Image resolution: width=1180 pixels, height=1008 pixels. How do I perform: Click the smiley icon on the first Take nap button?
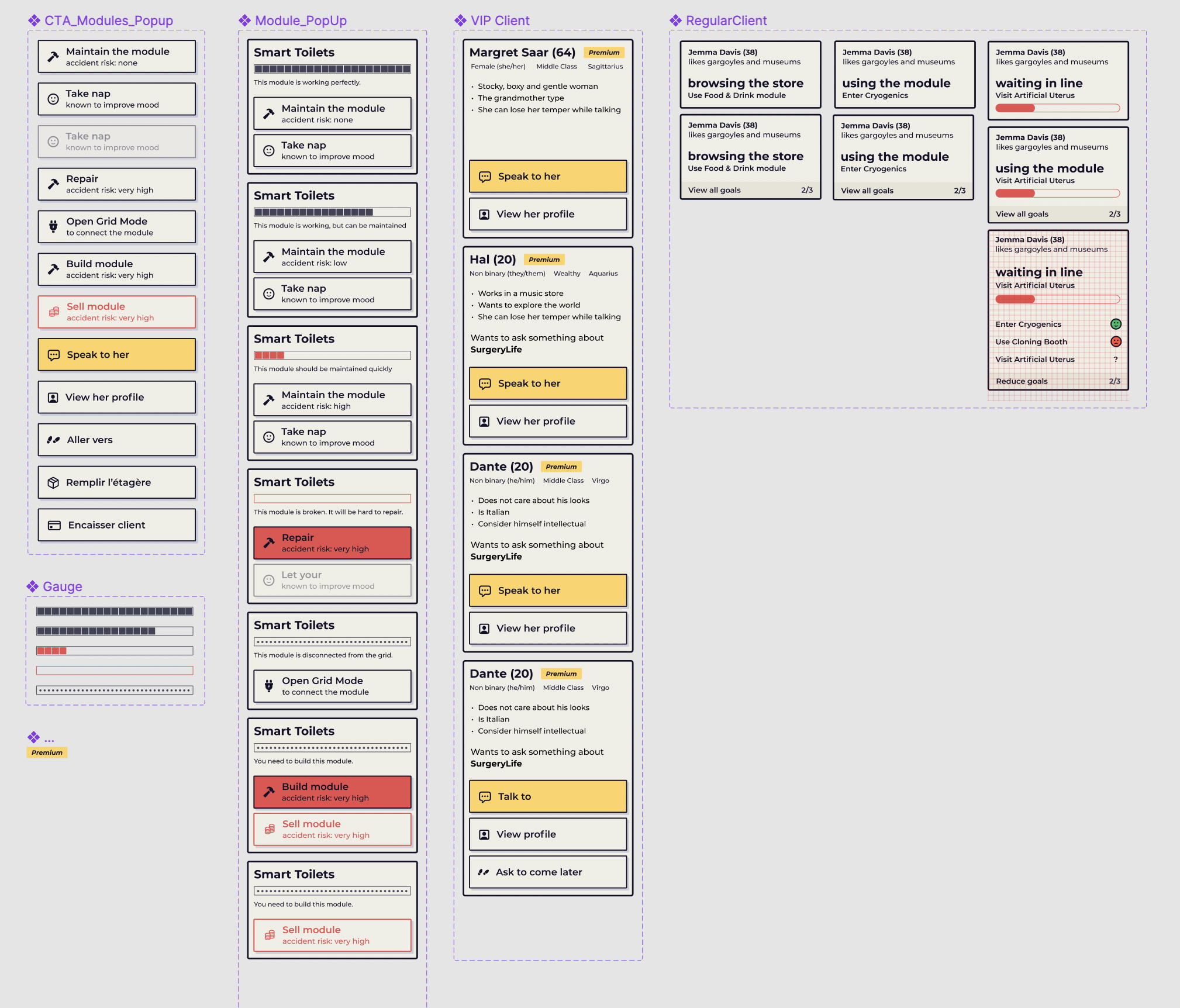pos(53,99)
